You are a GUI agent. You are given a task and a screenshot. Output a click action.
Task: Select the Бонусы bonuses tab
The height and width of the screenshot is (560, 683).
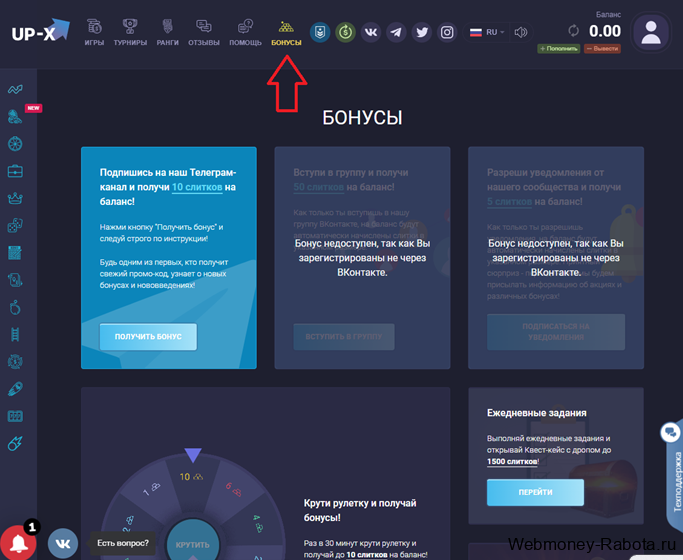[x=286, y=33]
